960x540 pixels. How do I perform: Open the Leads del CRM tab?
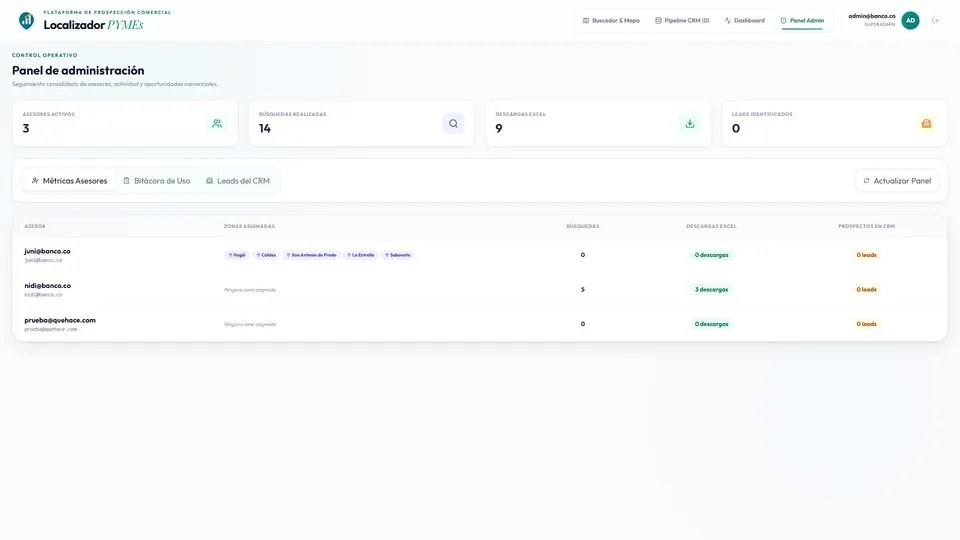tap(238, 181)
